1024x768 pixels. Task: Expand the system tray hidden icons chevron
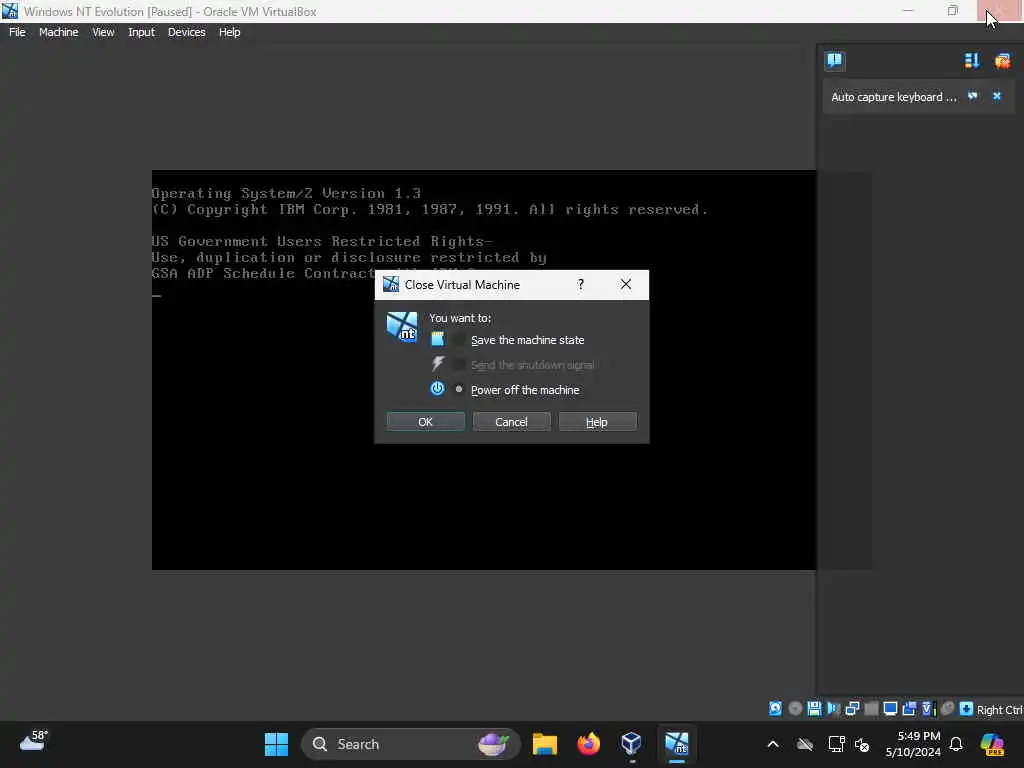[x=773, y=744]
